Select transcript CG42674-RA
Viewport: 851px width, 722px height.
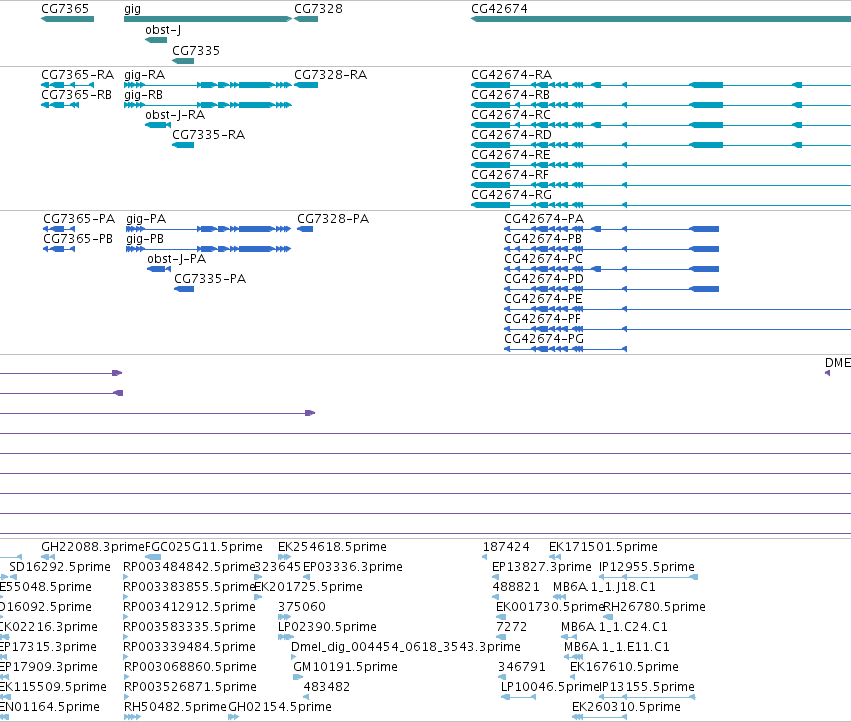[x=661, y=85]
